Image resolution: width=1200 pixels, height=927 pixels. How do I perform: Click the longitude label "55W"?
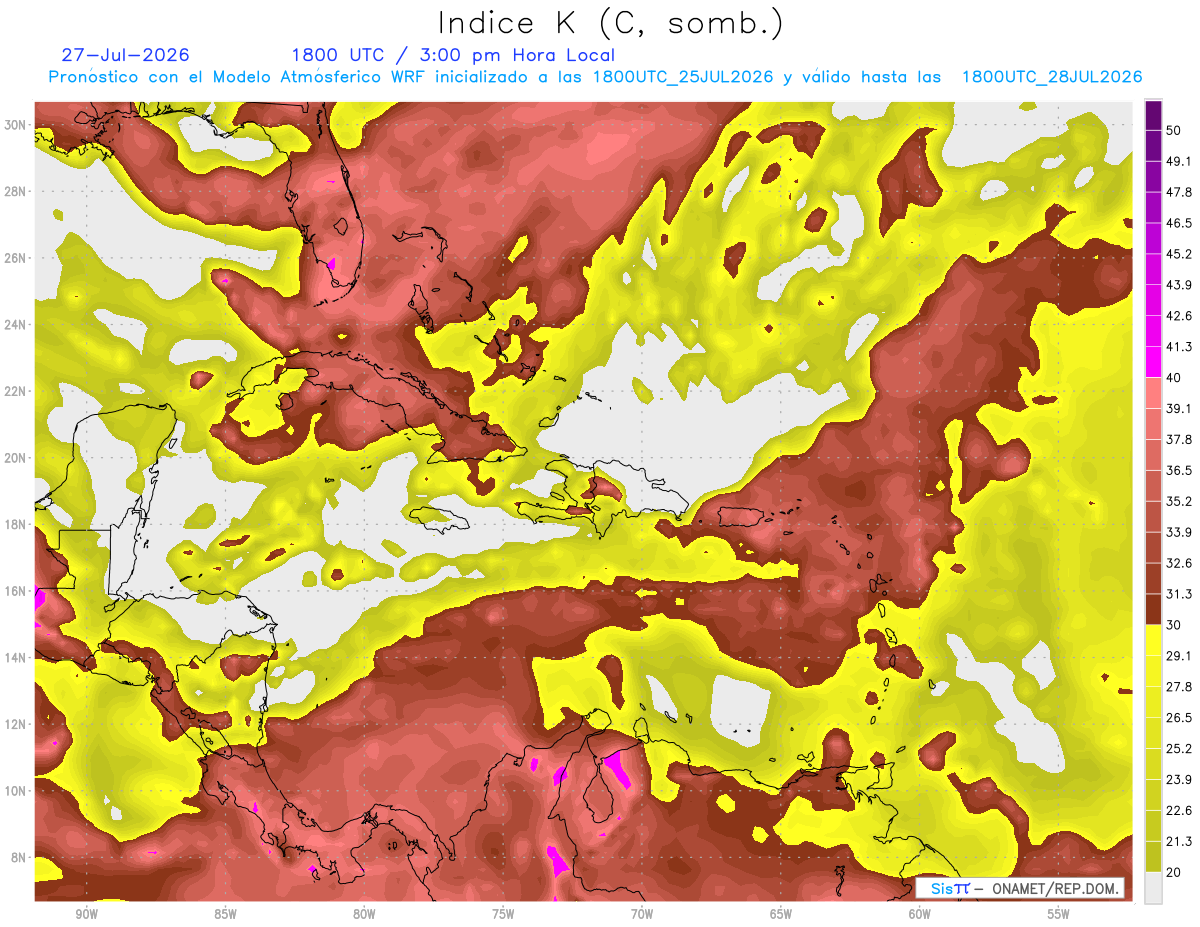point(1058,916)
